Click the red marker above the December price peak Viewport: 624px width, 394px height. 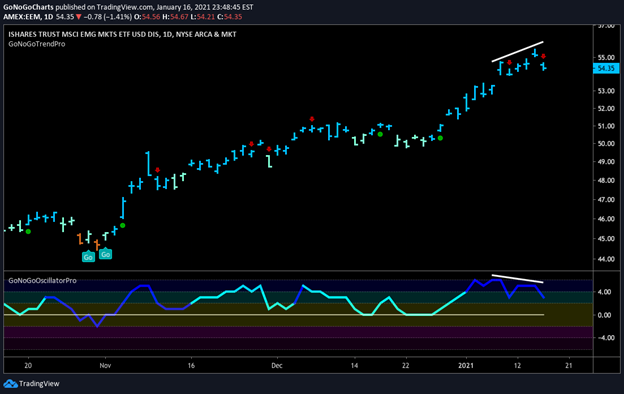click(x=312, y=119)
